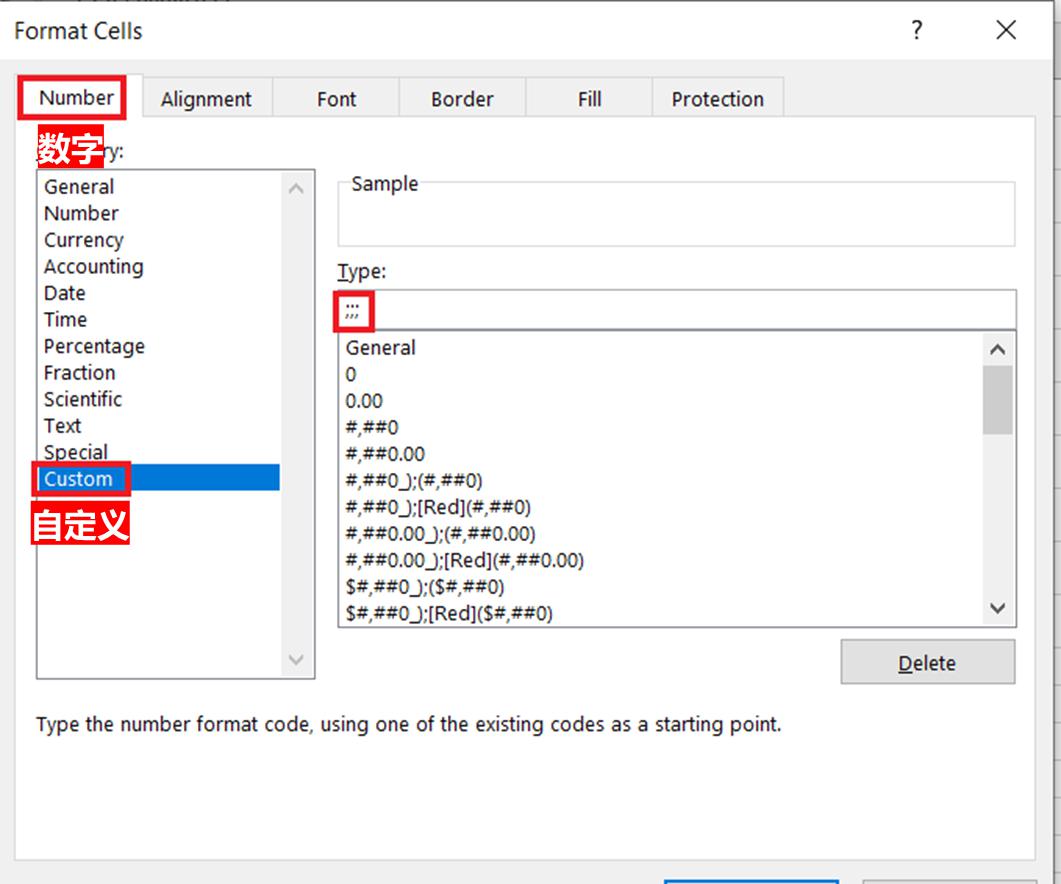Viewport: 1061px width, 884px height.
Task: Click Type list scroll up arrow
Action: [997, 350]
